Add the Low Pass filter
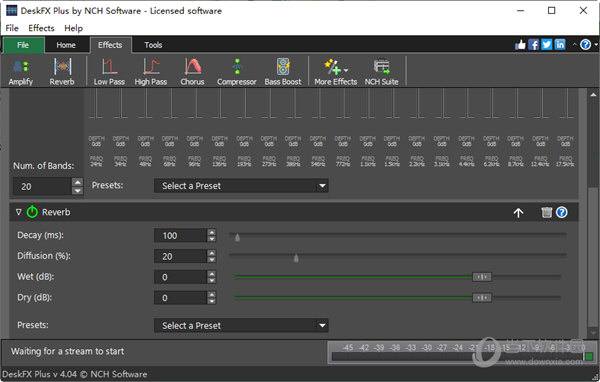600x382 pixels. click(109, 72)
